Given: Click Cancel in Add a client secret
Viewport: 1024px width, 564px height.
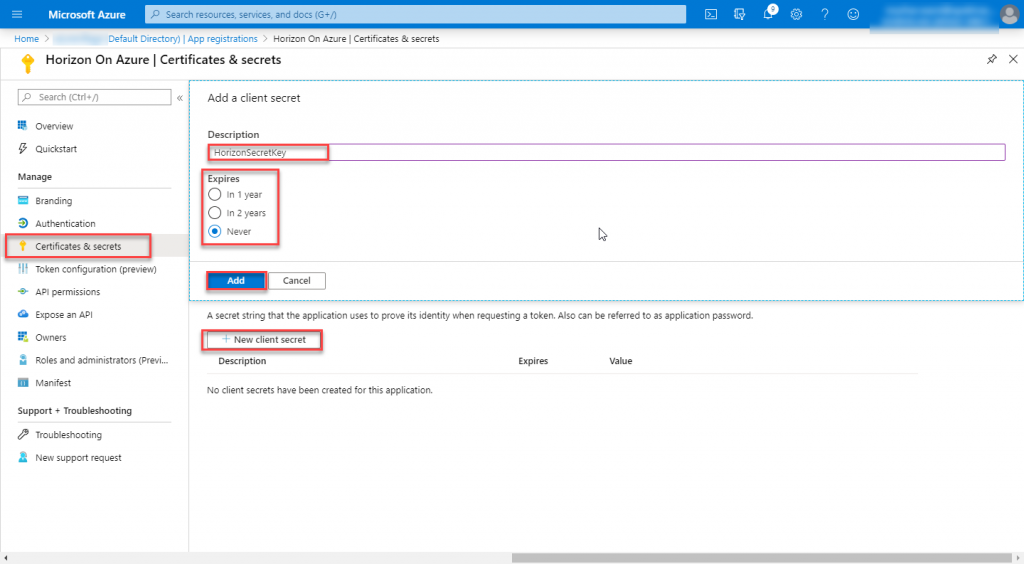Looking at the screenshot, I should coord(296,281).
